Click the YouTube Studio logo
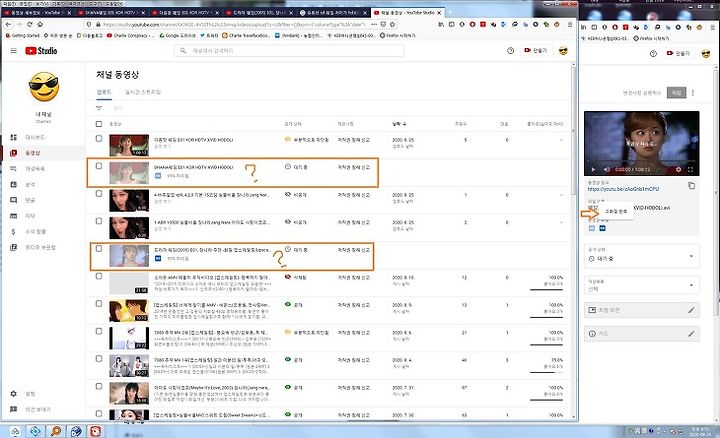Viewport: 720px width, 438px height. click(41, 51)
